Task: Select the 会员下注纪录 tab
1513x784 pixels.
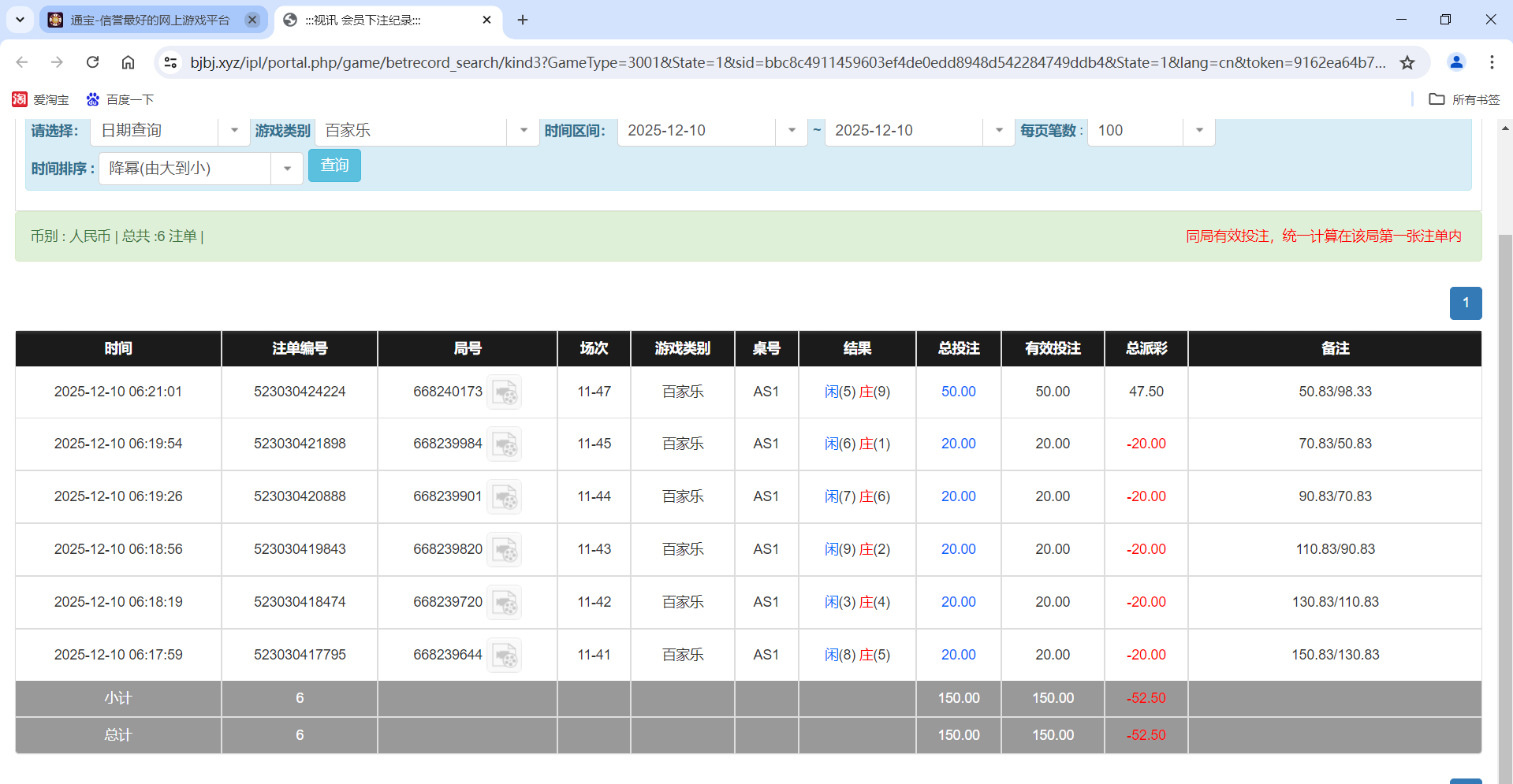Action: [378, 20]
